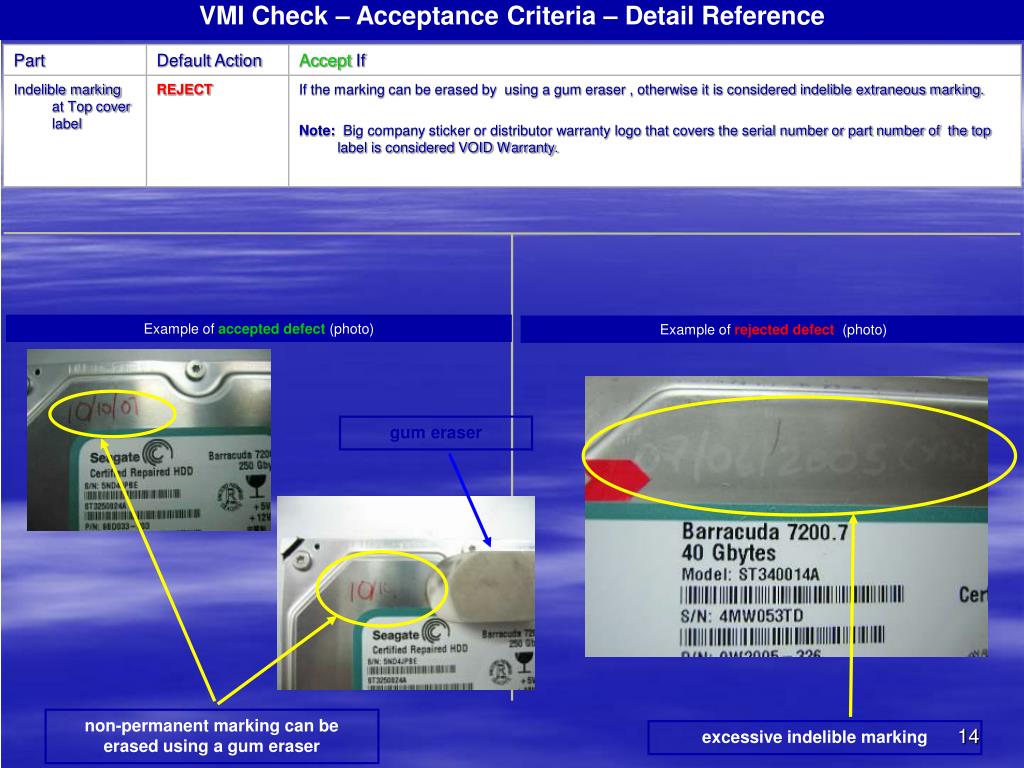This screenshot has width=1024, height=768.
Task: Click the 'Example of accepted defect (photo)' banner
Action: (x=259, y=328)
